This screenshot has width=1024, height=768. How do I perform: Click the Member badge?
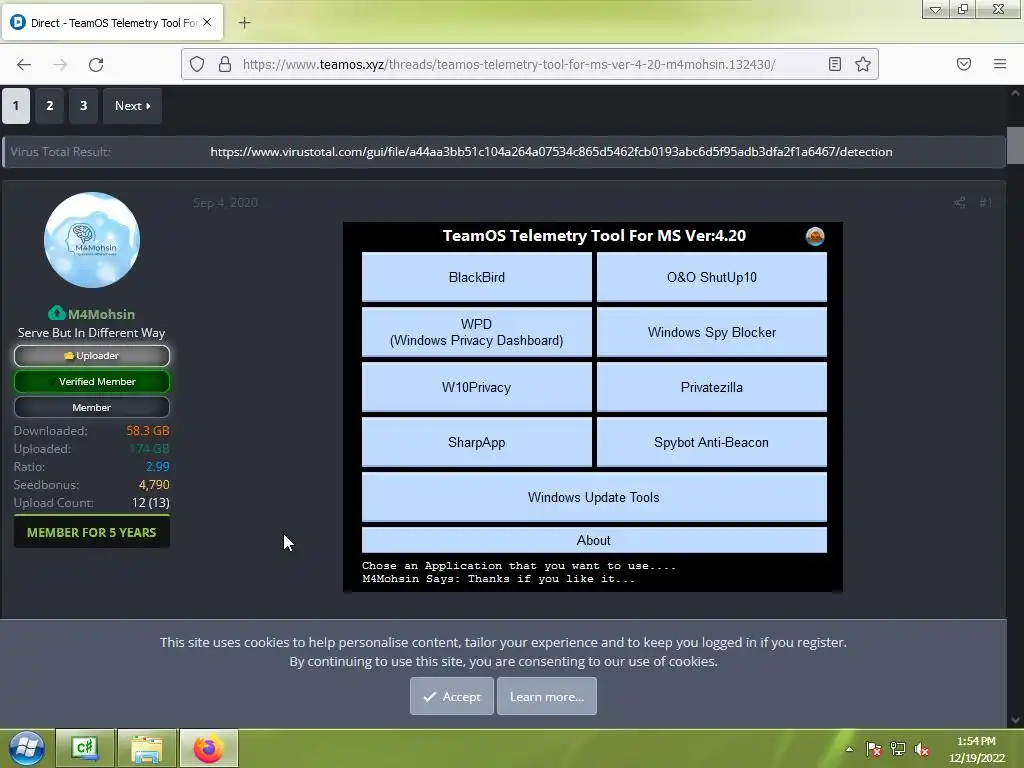91,408
